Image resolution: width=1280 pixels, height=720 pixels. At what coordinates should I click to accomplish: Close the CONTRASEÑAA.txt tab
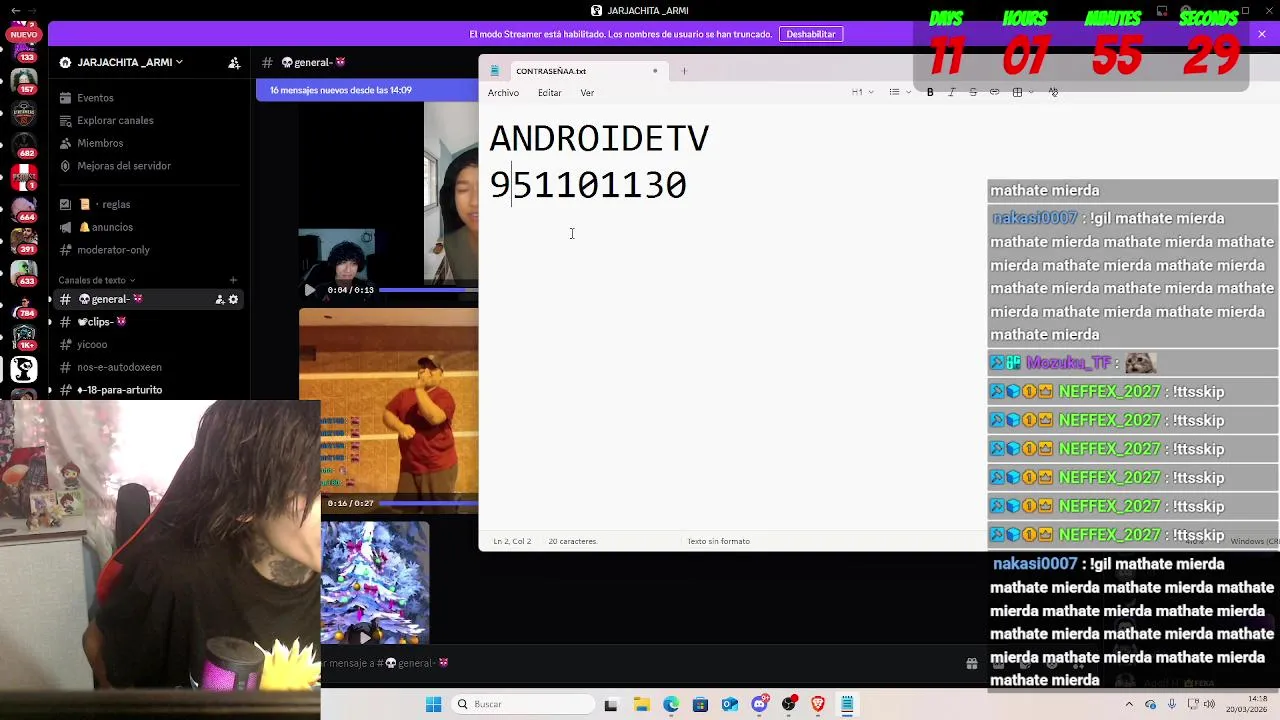pos(655,71)
